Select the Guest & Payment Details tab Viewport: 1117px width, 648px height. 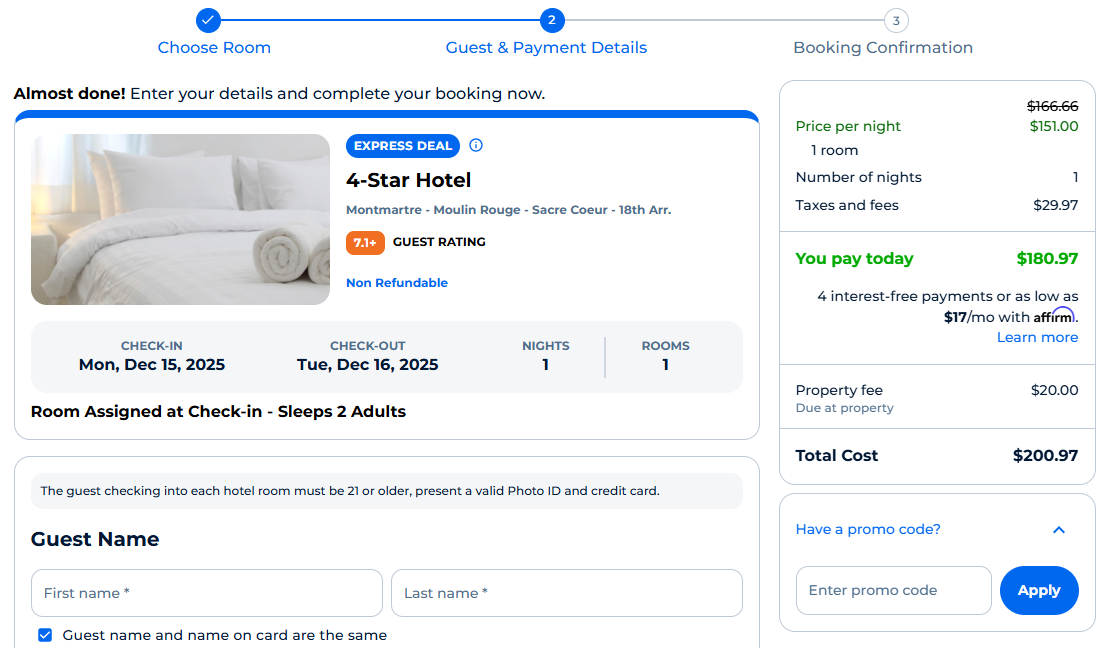coord(546,47)
